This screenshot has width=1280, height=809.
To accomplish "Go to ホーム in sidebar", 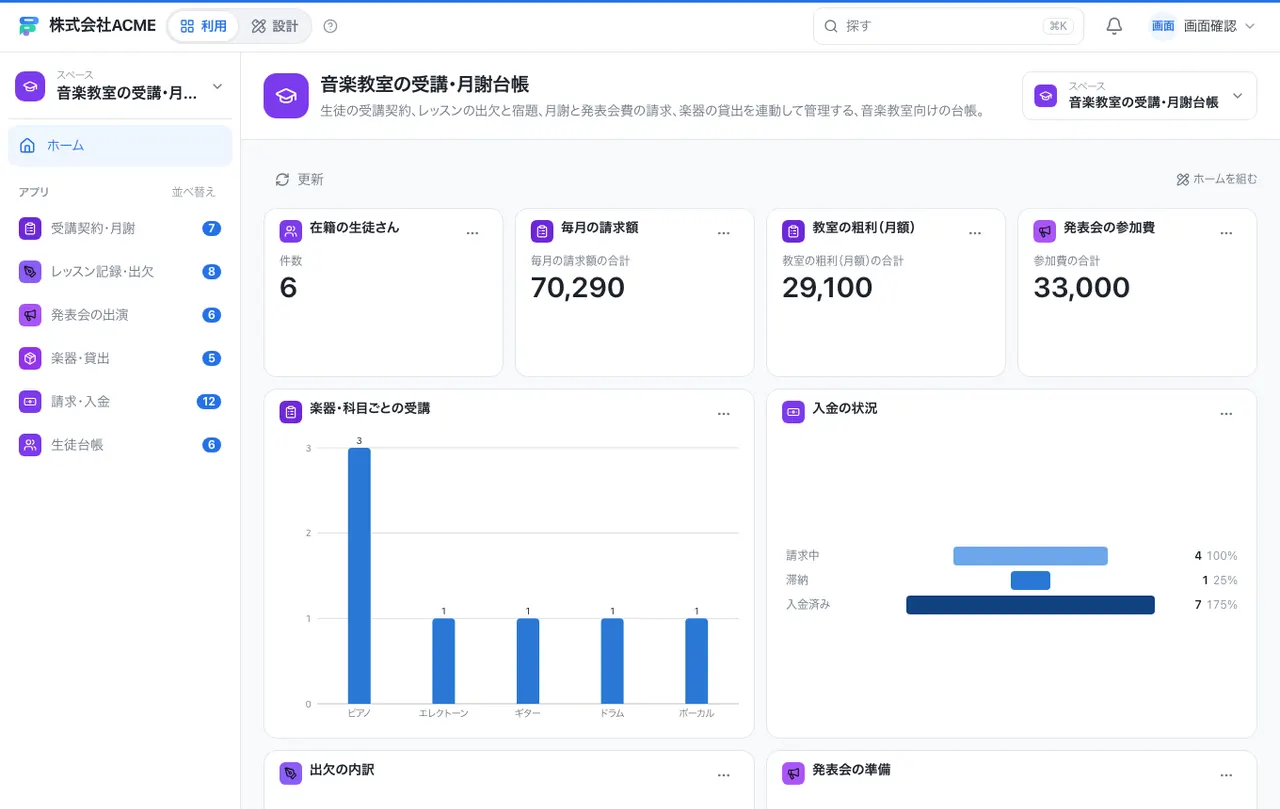I will point(120,145).
